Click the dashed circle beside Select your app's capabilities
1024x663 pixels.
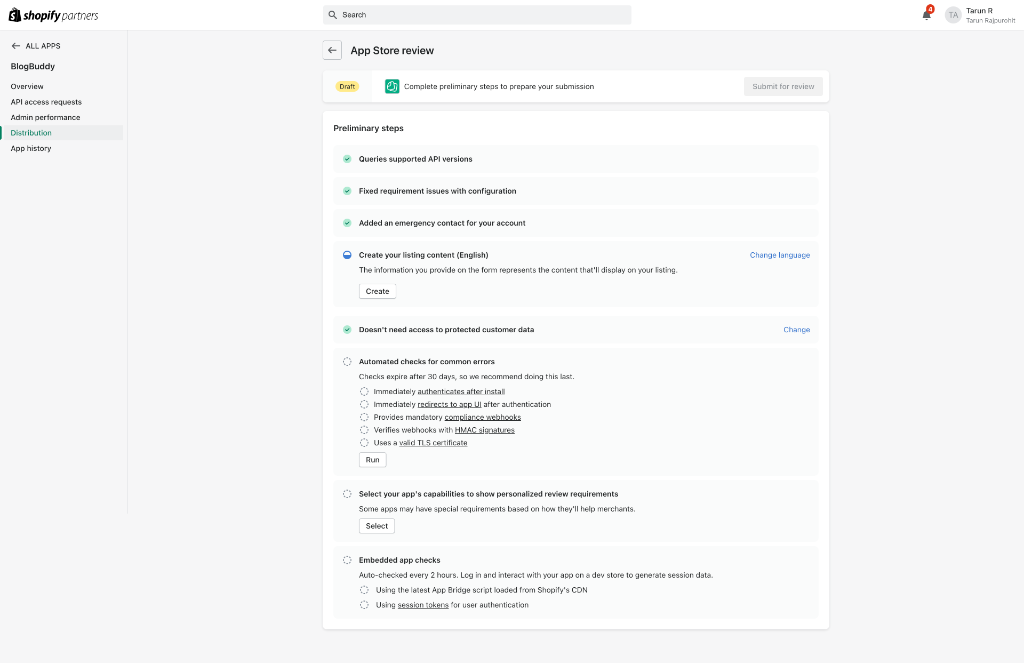pyautogui.click(x=347, y=494)
